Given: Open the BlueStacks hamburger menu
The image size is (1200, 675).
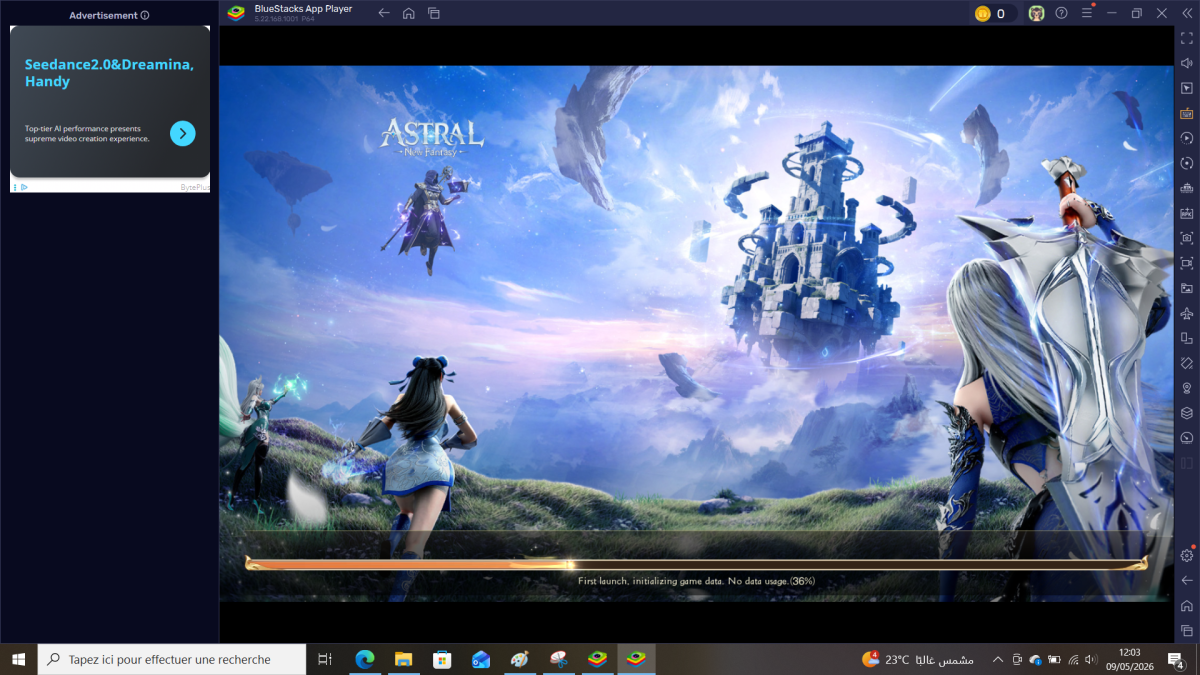Looking at the screenshot, I should (1087, 13).
